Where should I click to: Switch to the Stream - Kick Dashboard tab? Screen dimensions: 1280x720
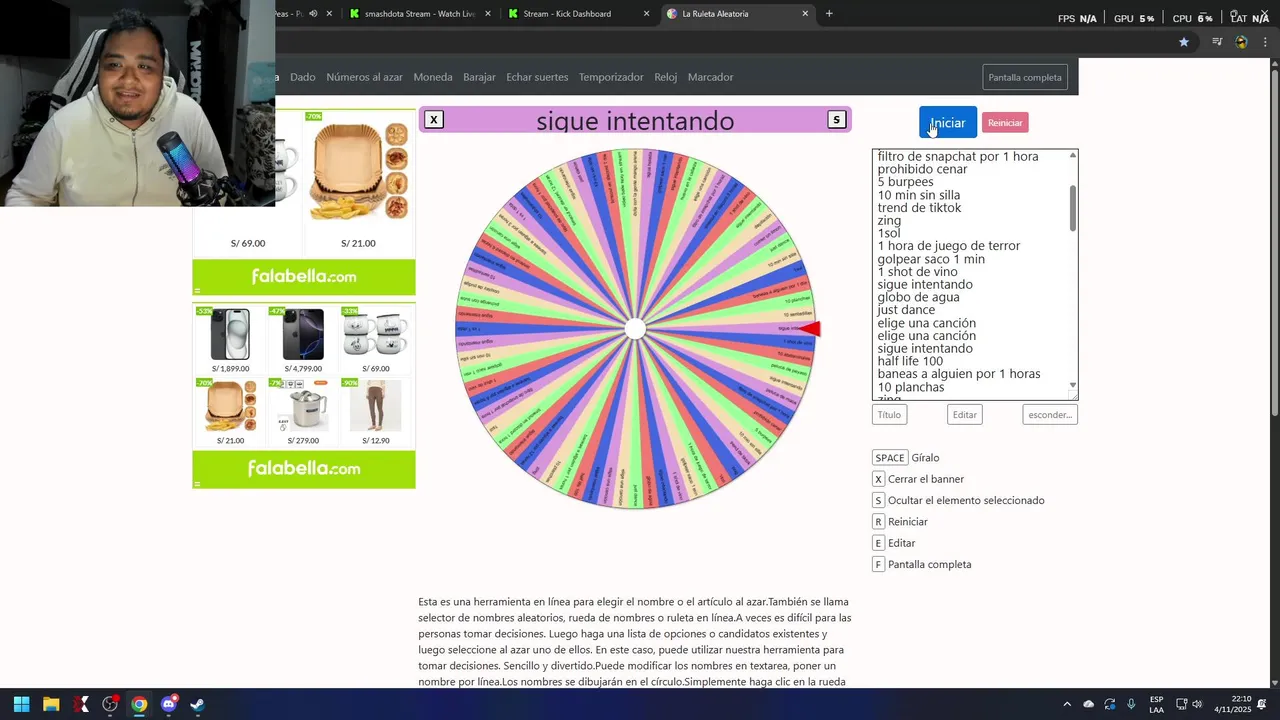577,14
